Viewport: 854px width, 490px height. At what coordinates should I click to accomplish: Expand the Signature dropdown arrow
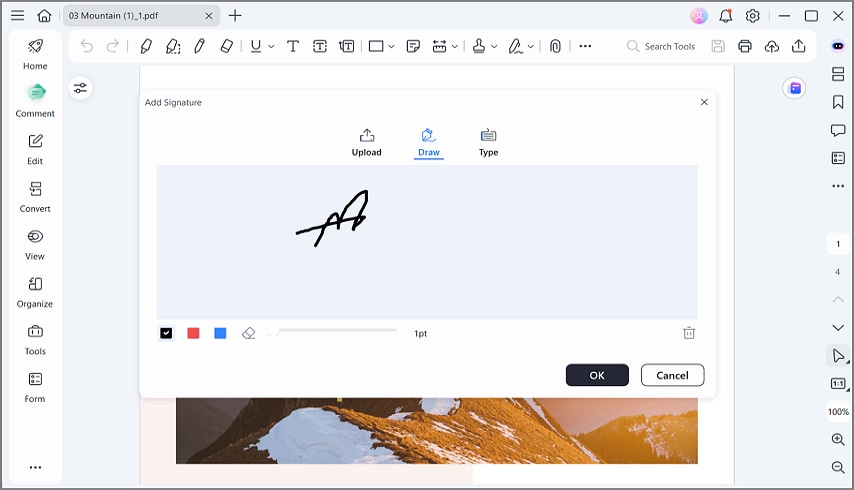[x=530, y=47]
